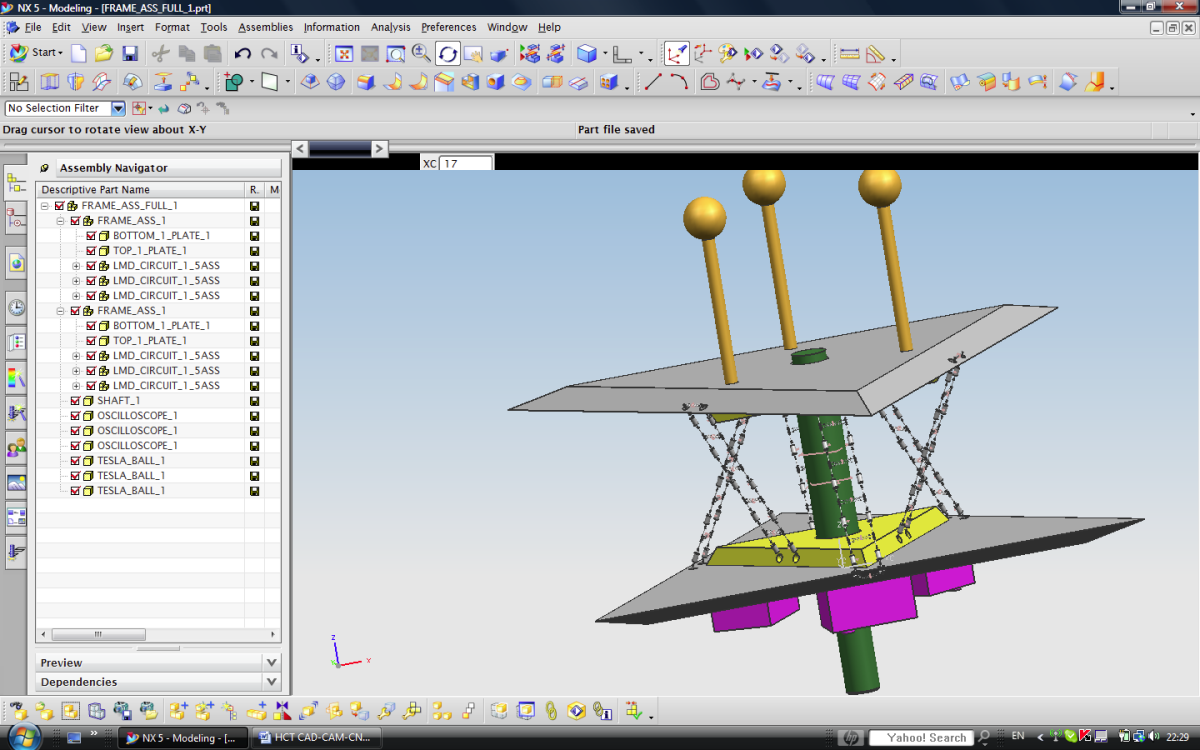Open the Analysis menu
Viewport: 1200px width, 750px height.
click(390, 27)
